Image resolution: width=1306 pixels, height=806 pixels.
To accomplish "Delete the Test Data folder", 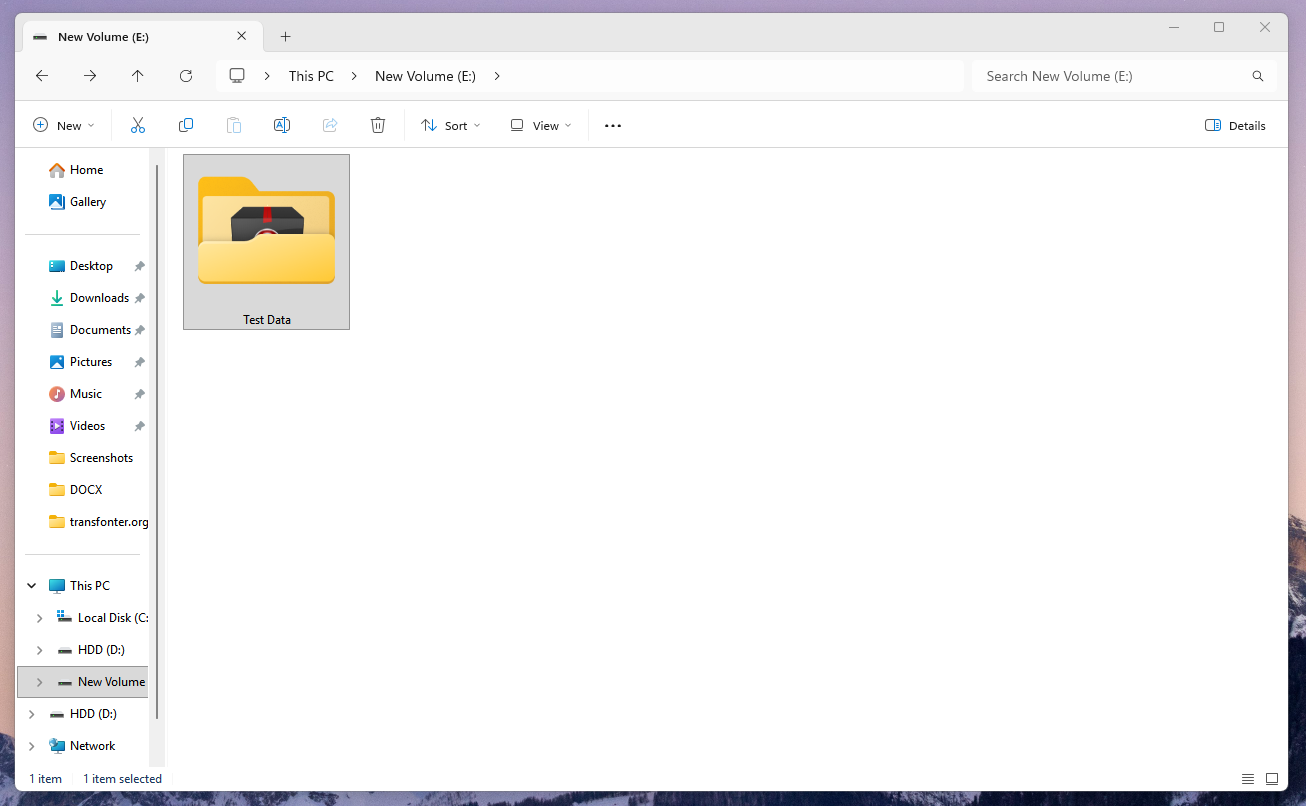I will (378, 124).
